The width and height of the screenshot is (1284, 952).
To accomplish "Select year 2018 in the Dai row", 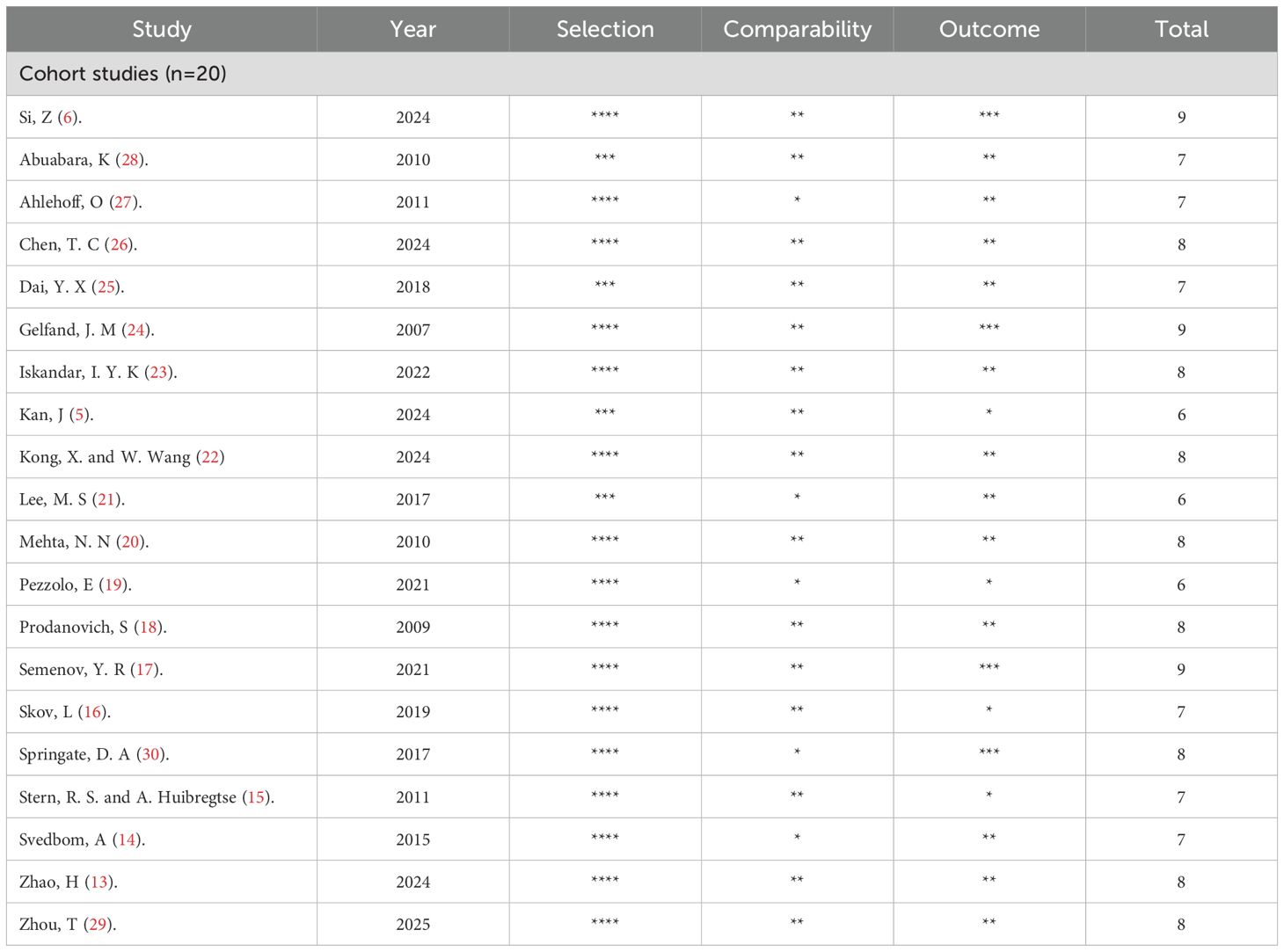I will tap(413, 287).
